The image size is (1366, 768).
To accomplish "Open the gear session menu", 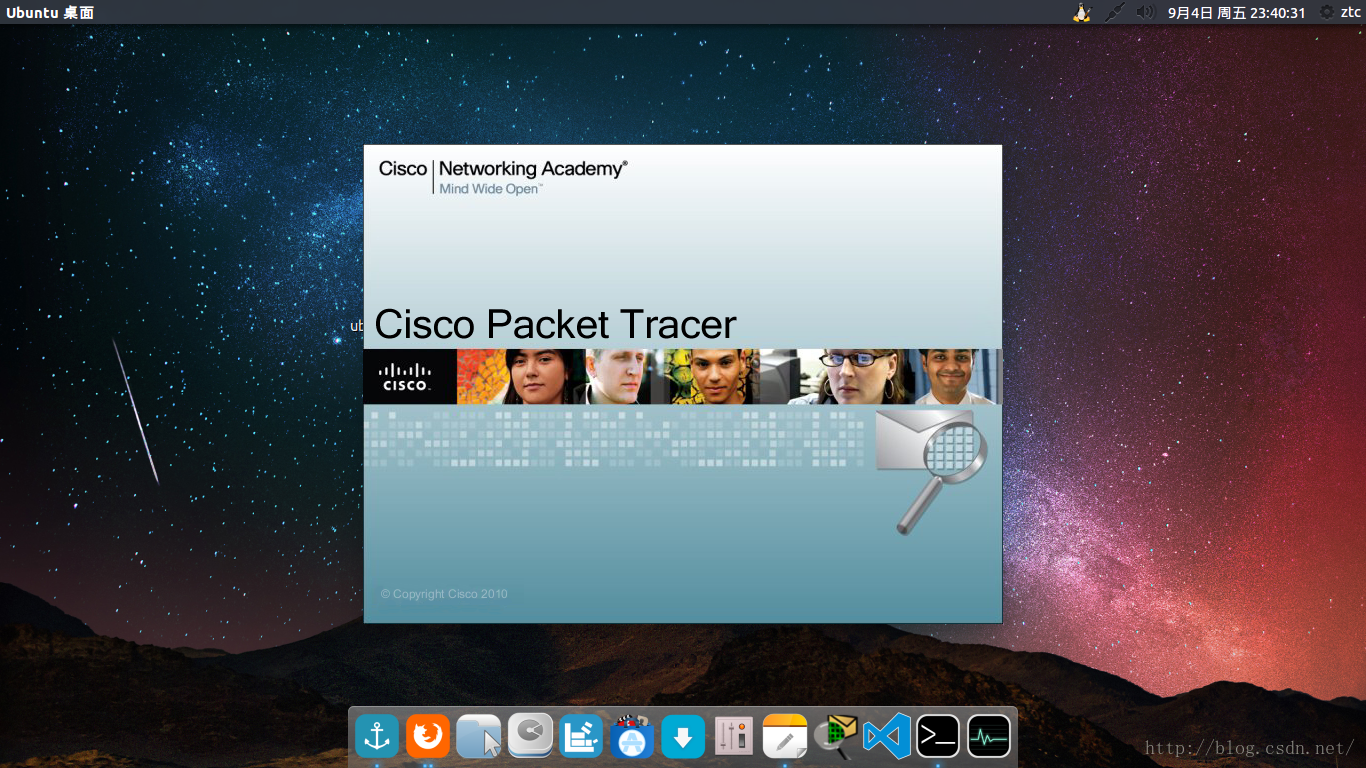I will point(1327,12).
